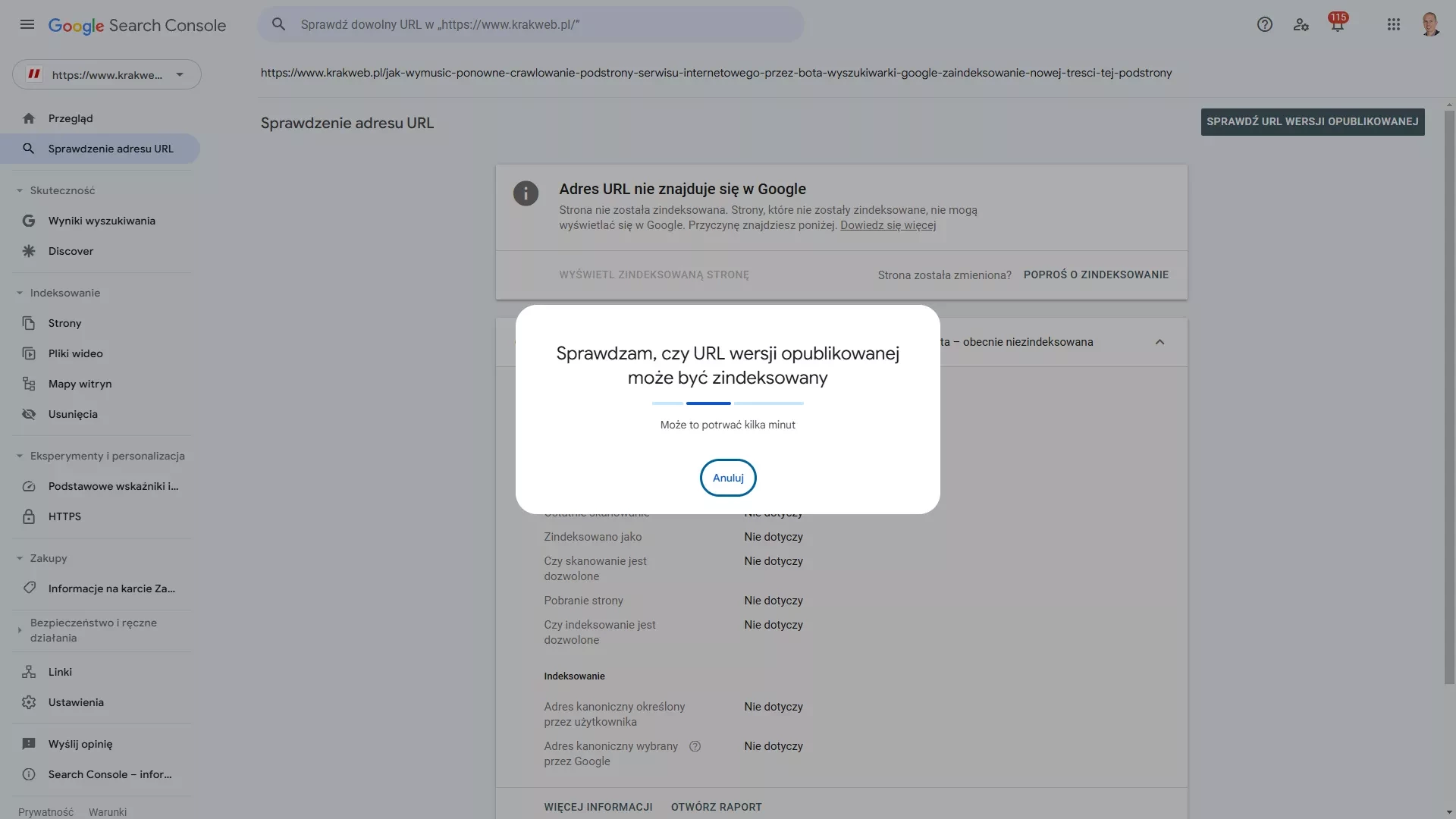The image size is (1456, 819).
Task: Click the Pliki wideo icon
Action: click(x=29, y=353)
